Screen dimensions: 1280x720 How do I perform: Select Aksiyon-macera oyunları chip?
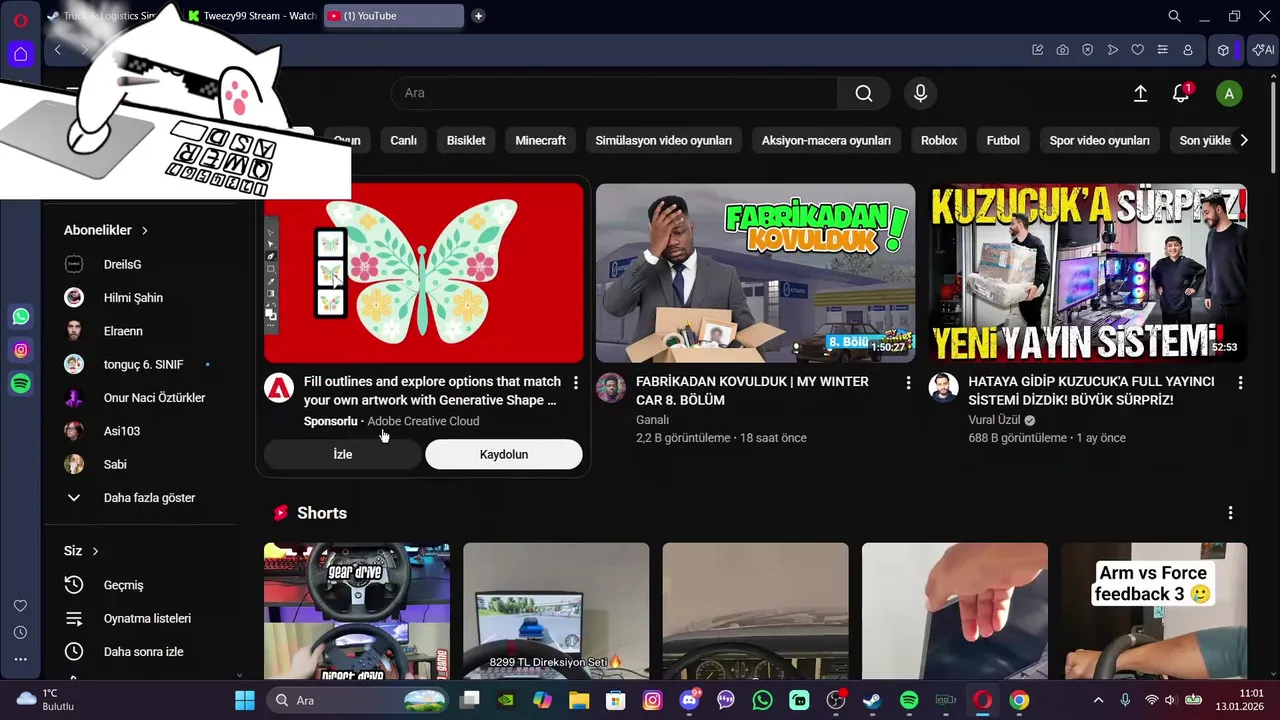point(826,141)
